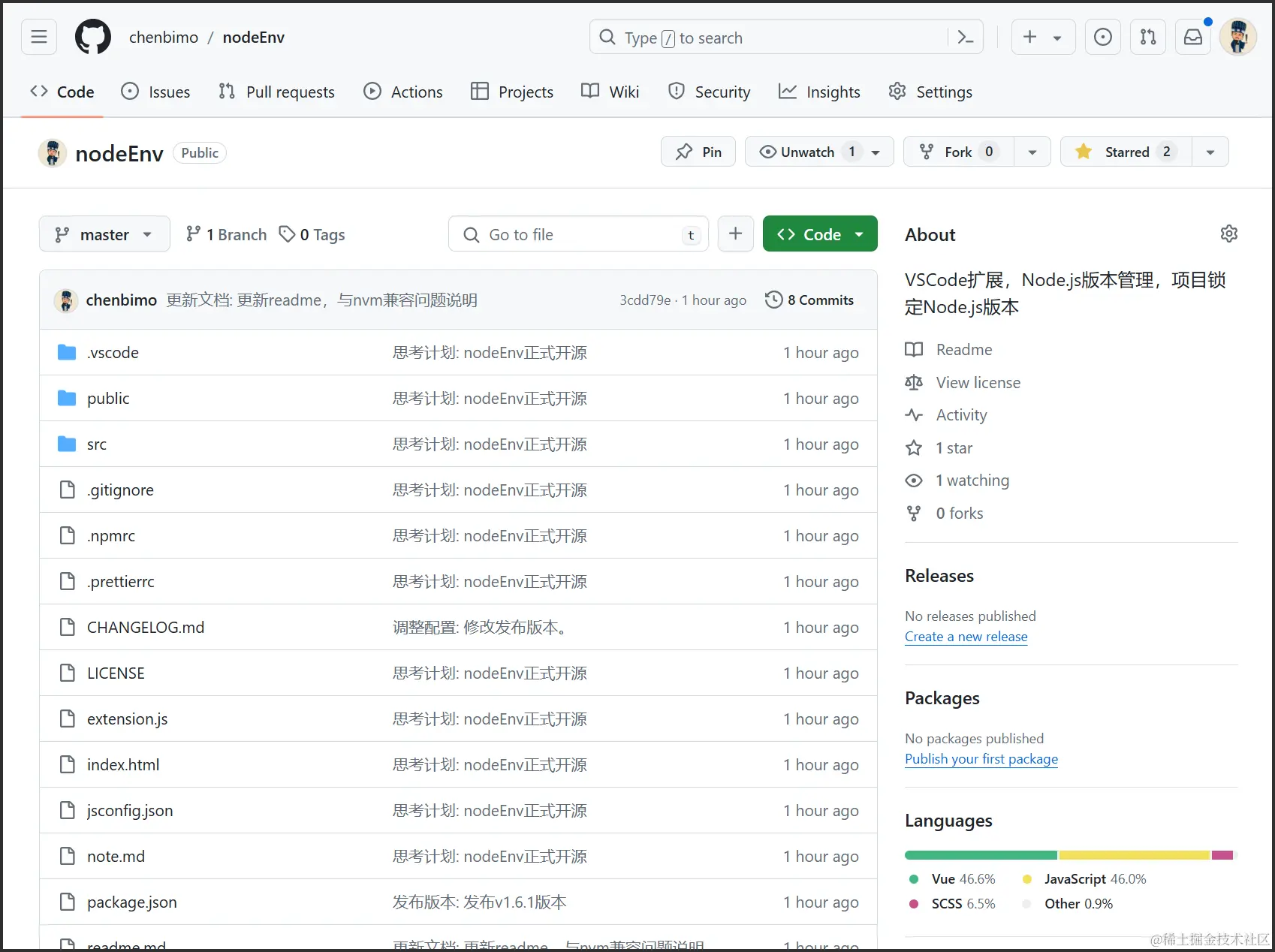
Task: Click the public folder icon
Action: (x=67, y=398)
